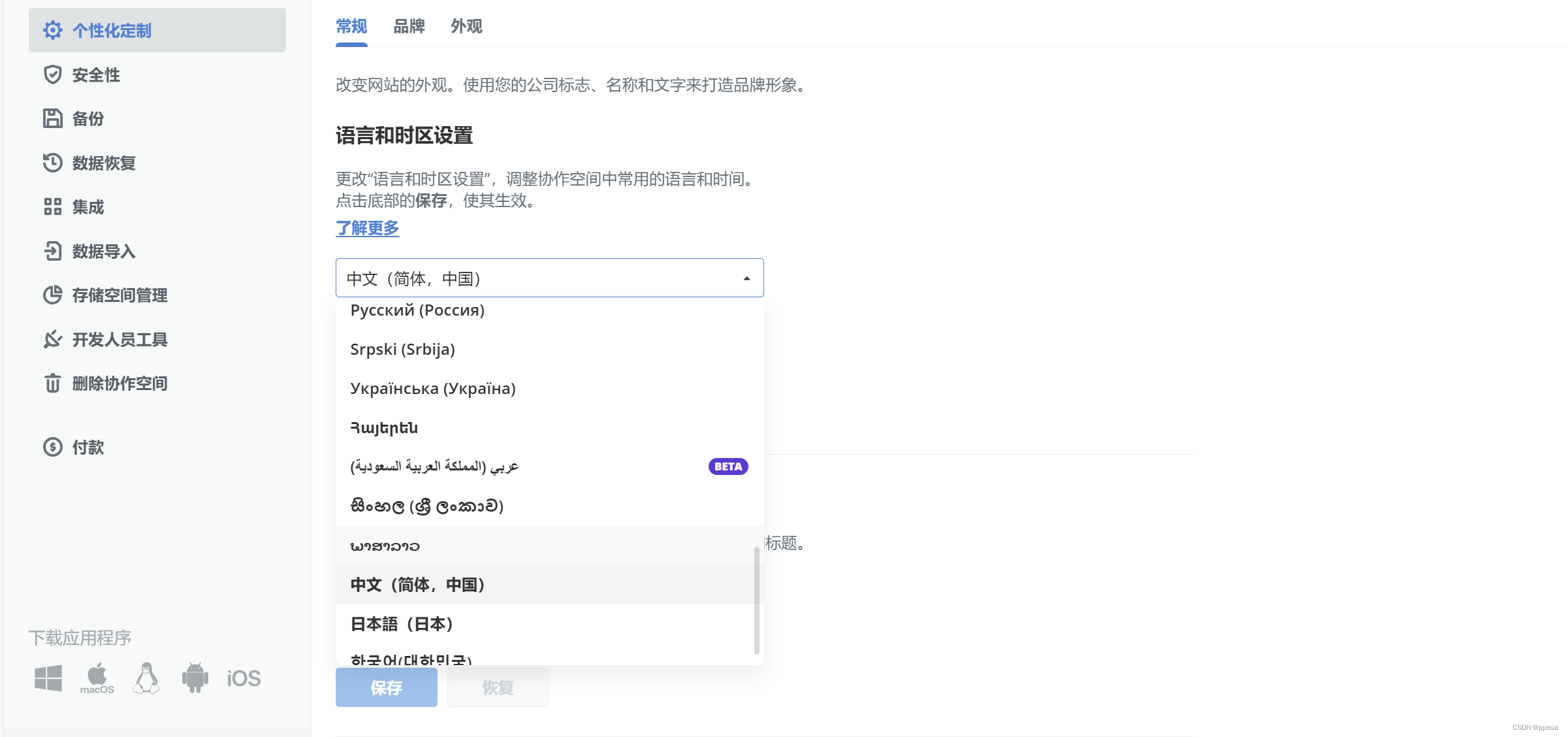Choose the Lao ພາສາລາວ language option
Viewport: 1568px width, 737px height.
click(549, 545)
